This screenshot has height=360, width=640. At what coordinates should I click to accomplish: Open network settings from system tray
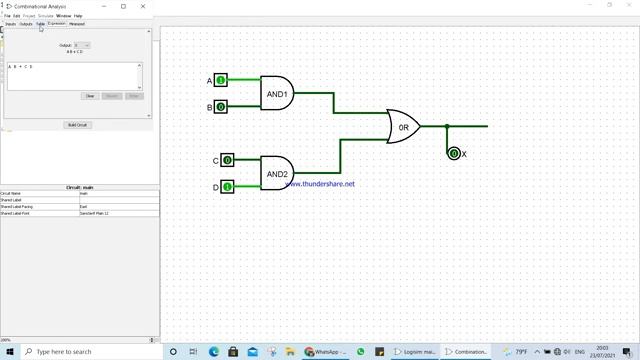(x=557, y=351)
